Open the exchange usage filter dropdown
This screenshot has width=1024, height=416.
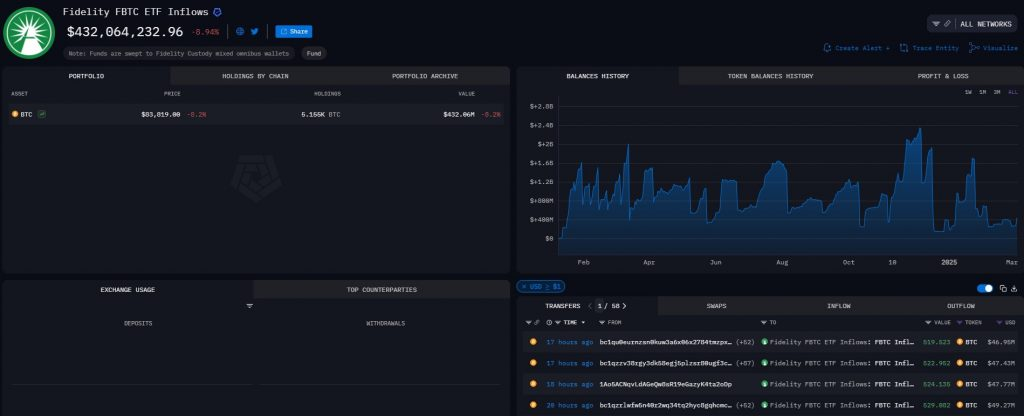(249, 306)
